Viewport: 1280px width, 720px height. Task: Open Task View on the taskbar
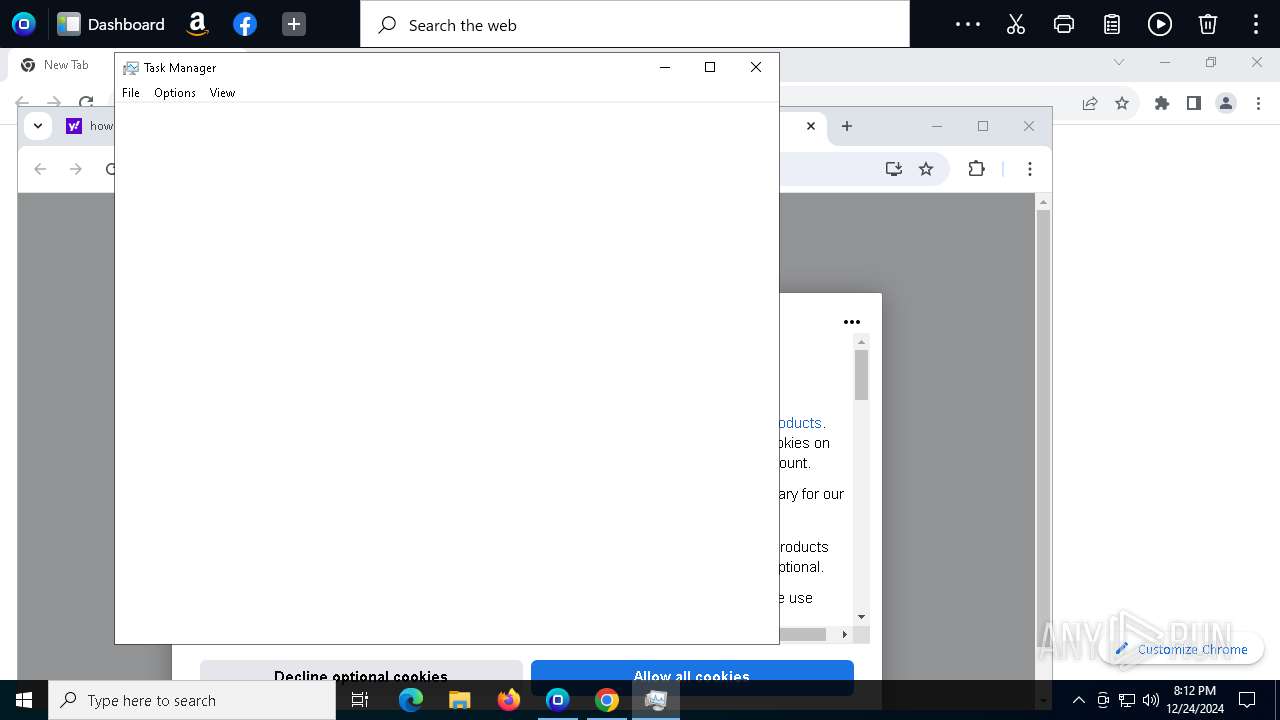click(x=360, y=700)
